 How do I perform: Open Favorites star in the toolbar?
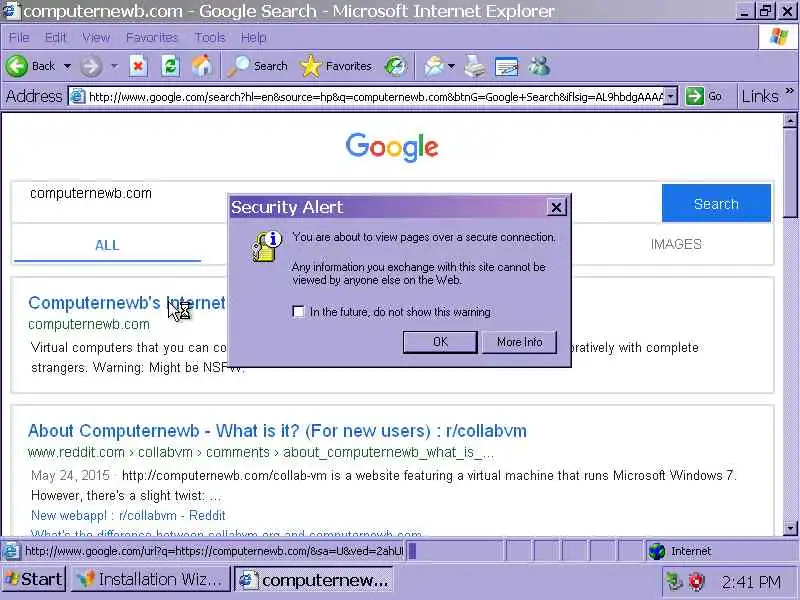(x=311, y=66)
